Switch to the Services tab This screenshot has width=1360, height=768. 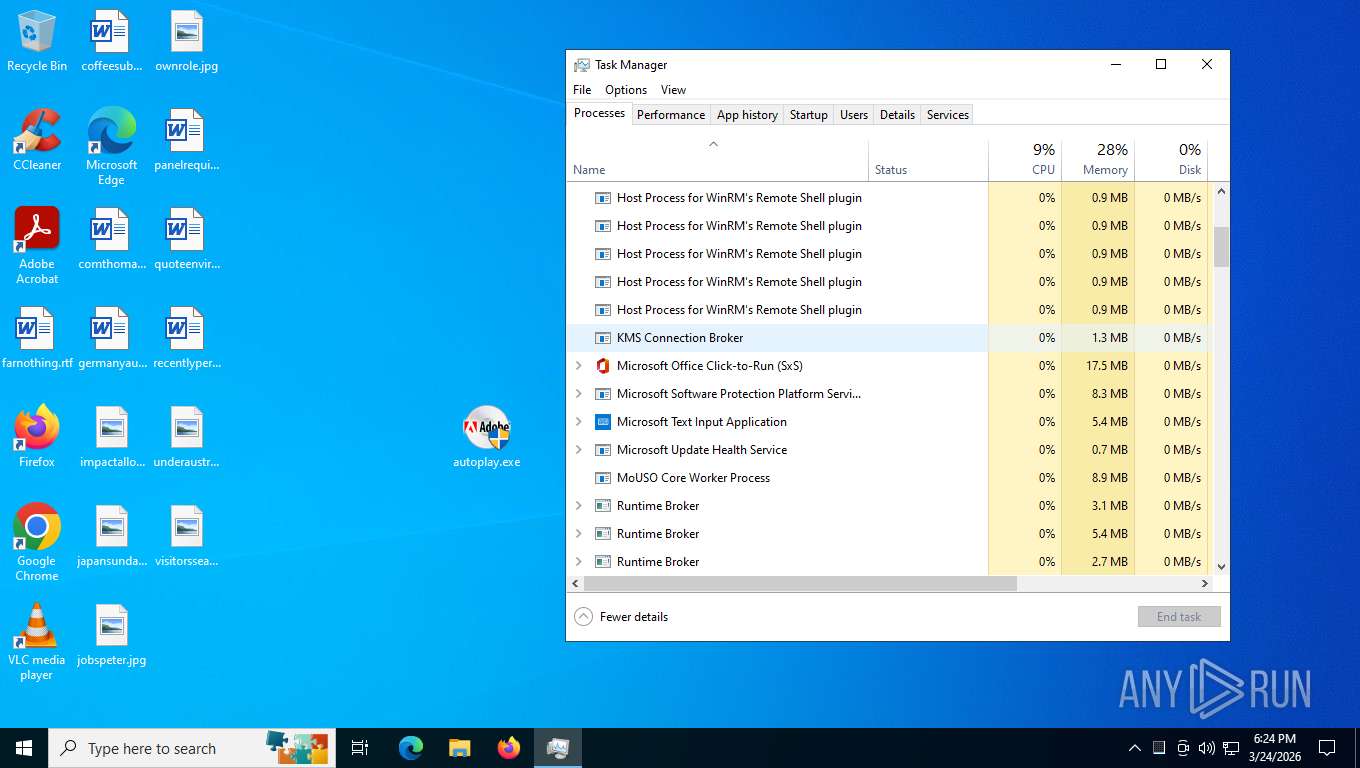coord(948,115)
